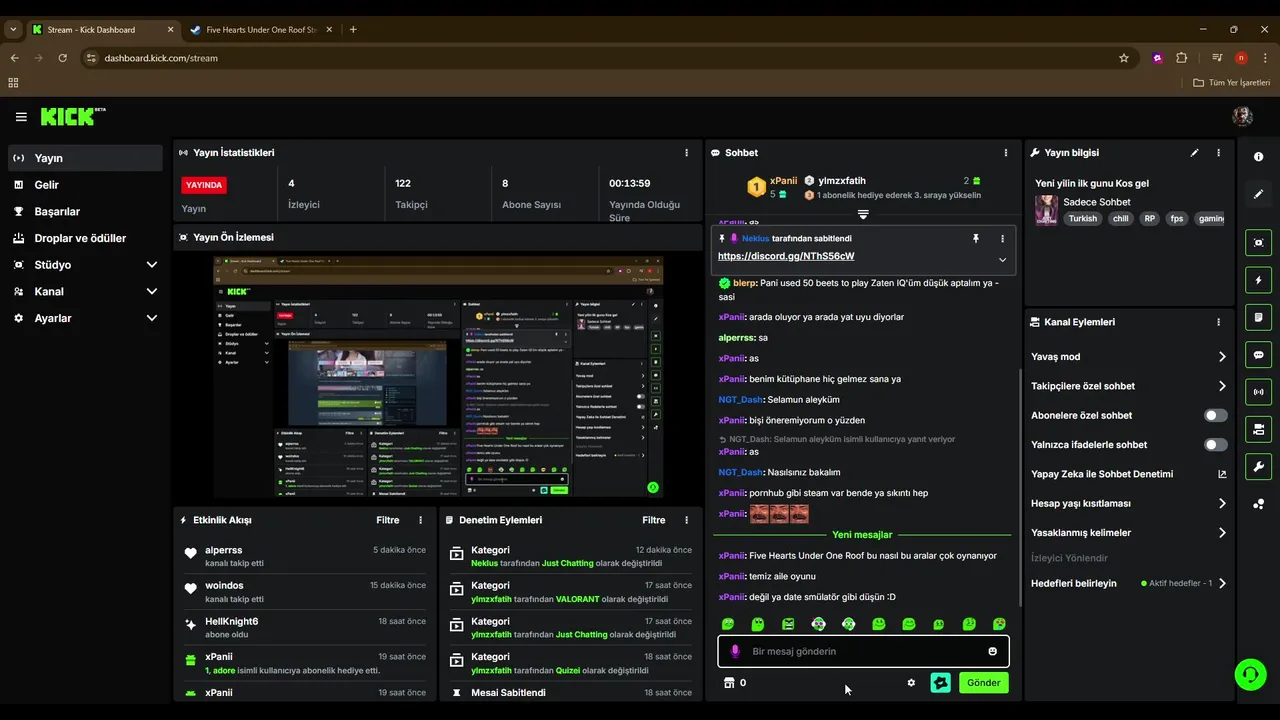Open Kanal Eylemleri three-dot menu
This screenshot has width=1280, height=720.
pos(1218,322)
